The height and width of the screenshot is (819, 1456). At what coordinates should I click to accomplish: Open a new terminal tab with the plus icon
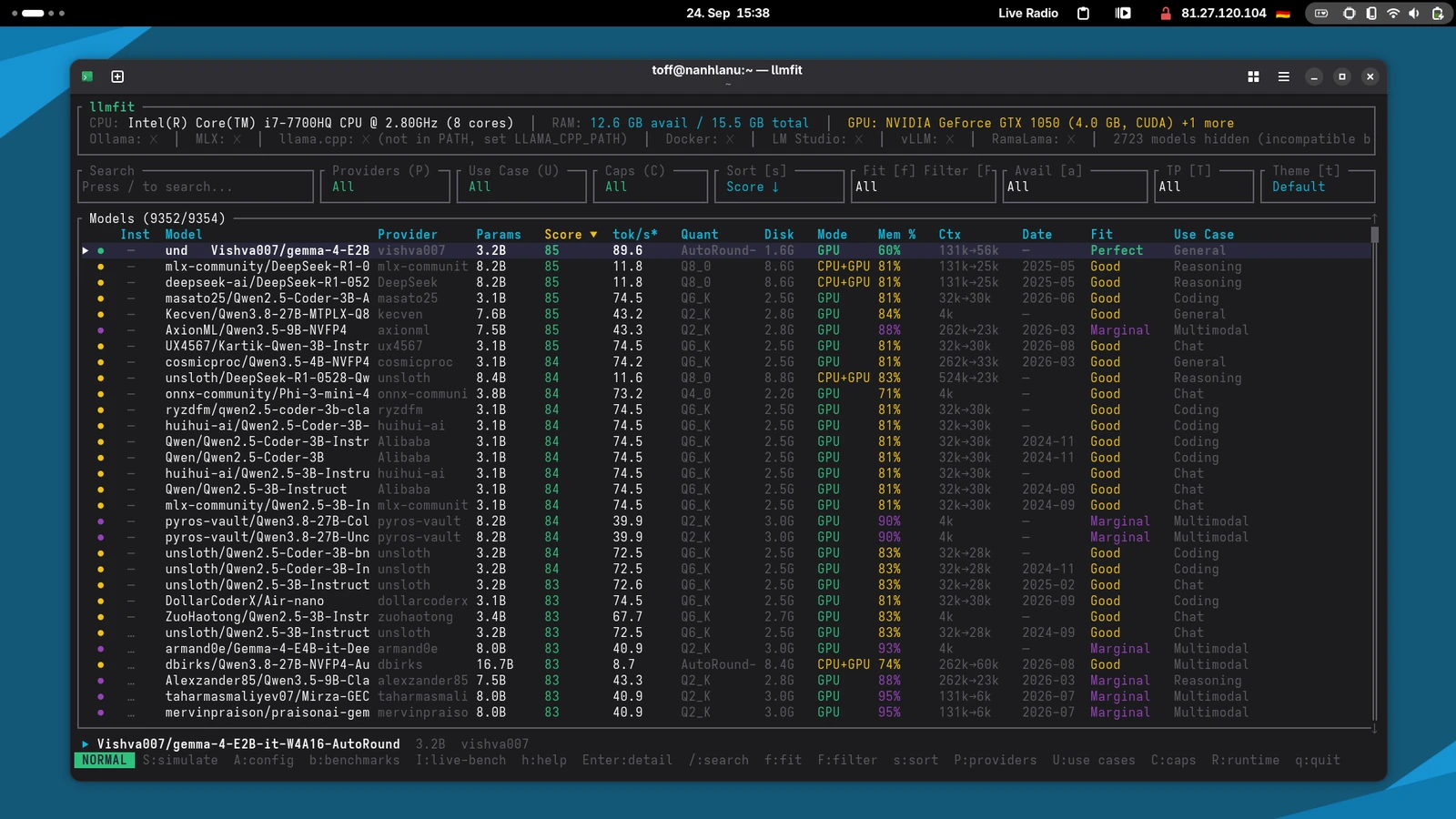click(117, 76)
